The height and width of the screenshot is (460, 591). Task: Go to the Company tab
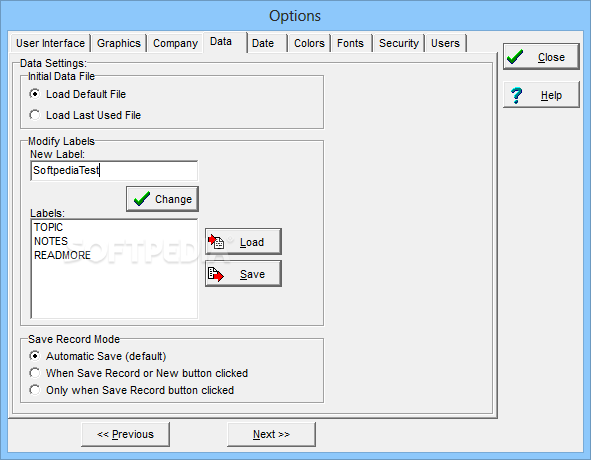pos(175,43)
